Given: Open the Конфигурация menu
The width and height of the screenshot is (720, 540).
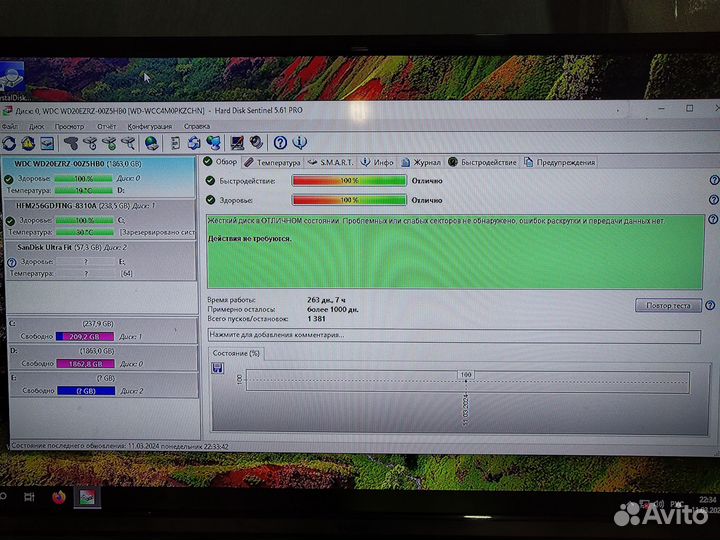Looking at the screenshot, I should (150, 126).
